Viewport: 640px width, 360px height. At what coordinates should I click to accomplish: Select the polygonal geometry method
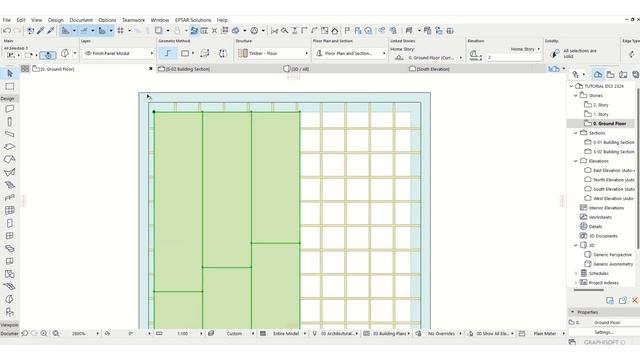point(168,53)
